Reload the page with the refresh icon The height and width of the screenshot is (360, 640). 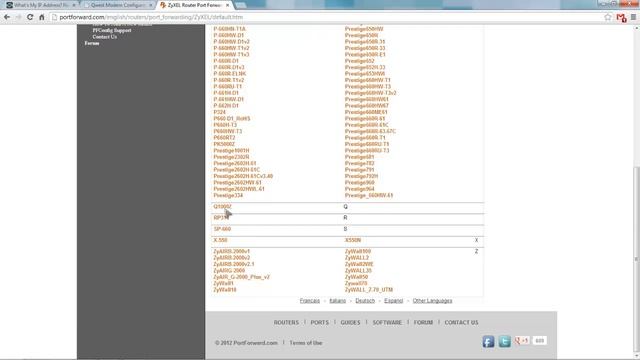point(30,17)
